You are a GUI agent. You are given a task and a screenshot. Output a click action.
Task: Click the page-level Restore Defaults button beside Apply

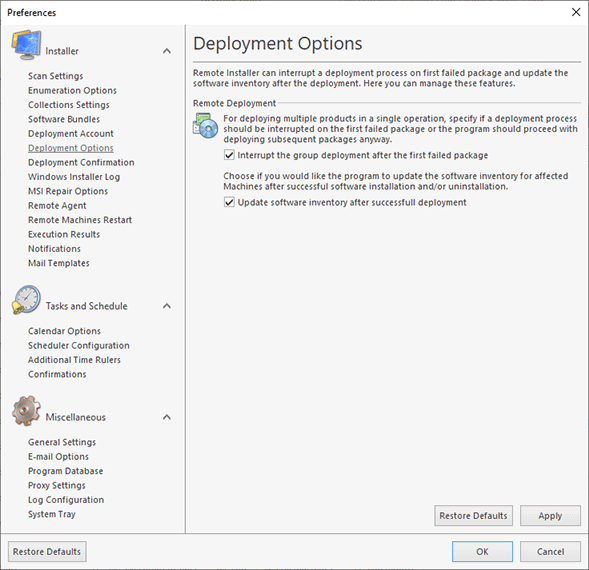point(473,516)
